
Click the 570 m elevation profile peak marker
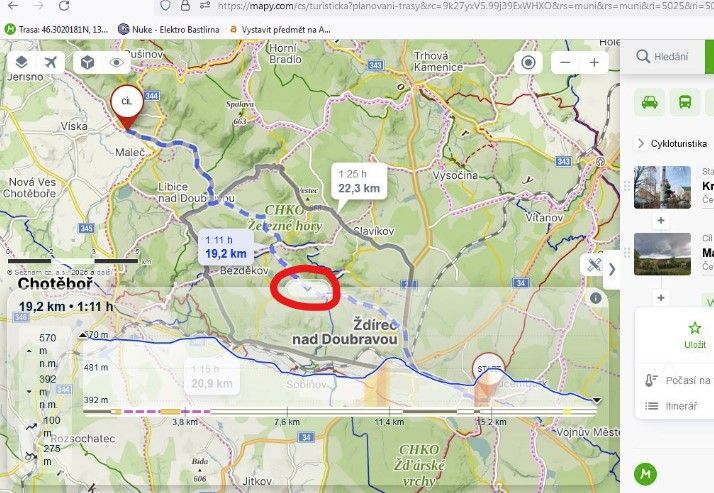click(82, 335)
